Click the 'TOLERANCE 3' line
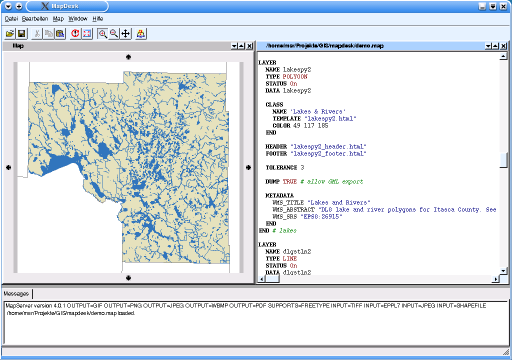Viewport: 512px width, 360px height. coord(285,167)
